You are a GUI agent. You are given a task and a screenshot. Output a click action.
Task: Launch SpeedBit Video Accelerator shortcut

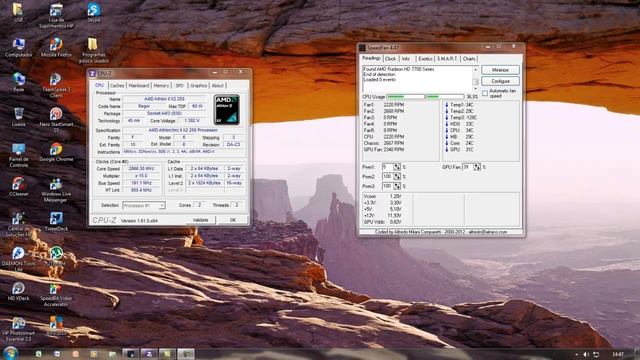pos(56,294)
